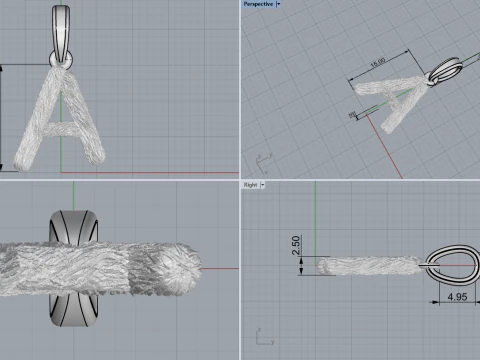
Task: Select the Perspective viewport title label
Action: [x=258, y=4]
